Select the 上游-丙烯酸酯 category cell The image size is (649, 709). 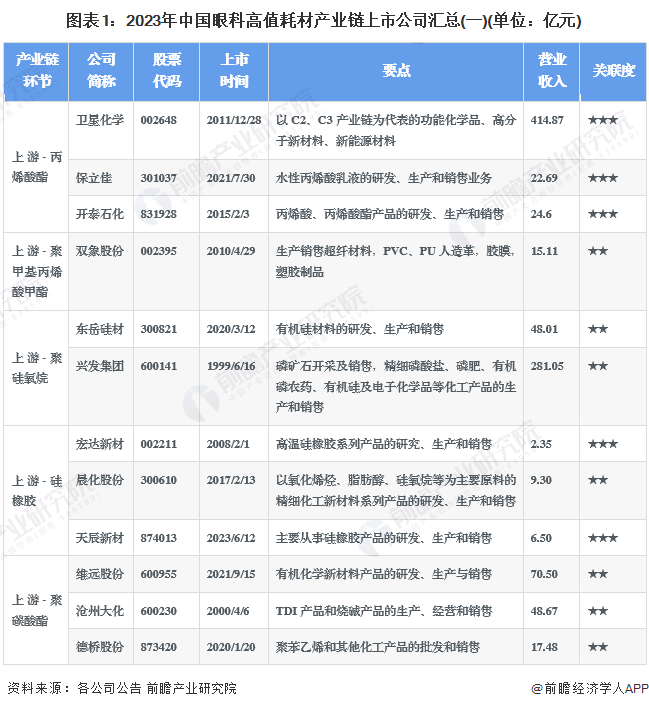(37, 167)
